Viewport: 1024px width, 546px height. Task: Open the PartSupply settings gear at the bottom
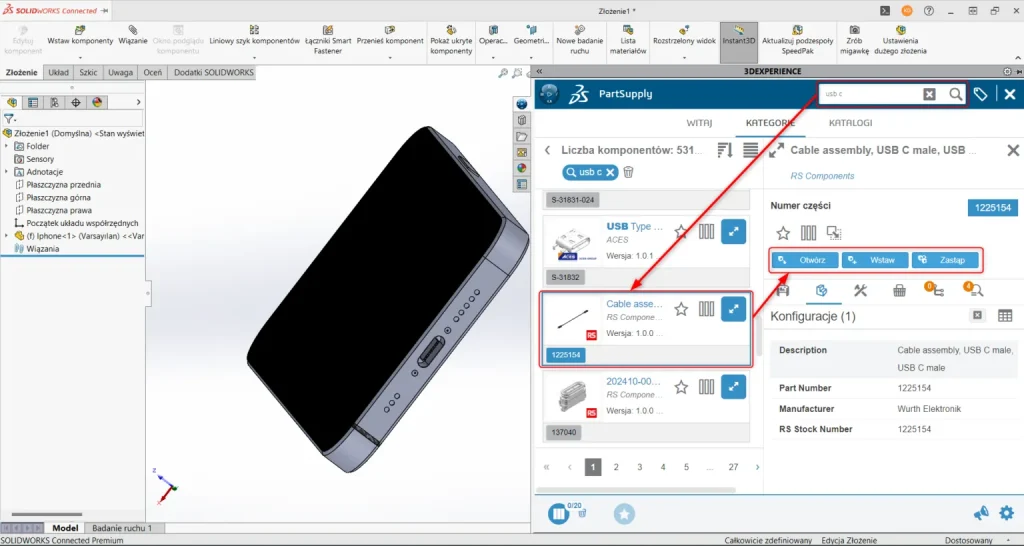point(1006,513)
